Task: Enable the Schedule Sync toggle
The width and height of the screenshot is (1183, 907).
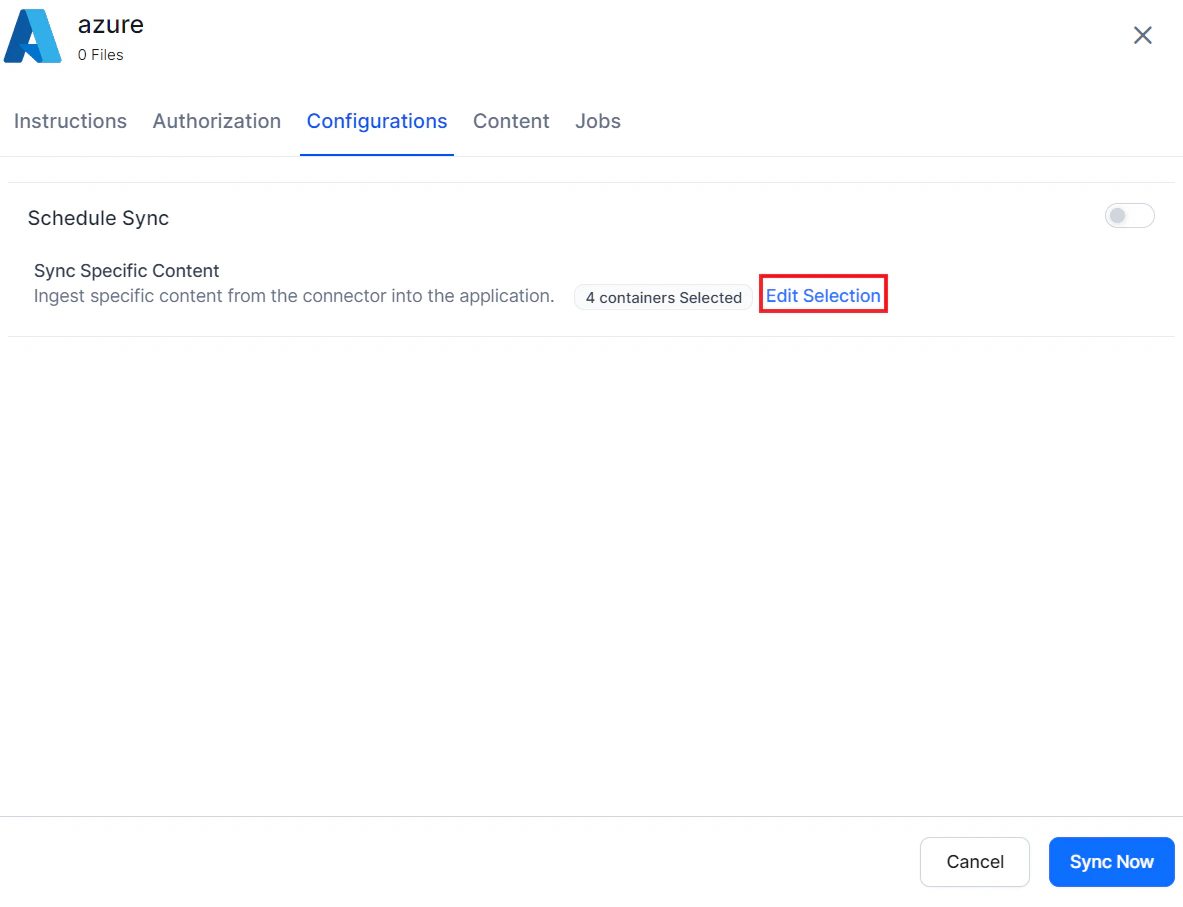Action: point(1129,215)
